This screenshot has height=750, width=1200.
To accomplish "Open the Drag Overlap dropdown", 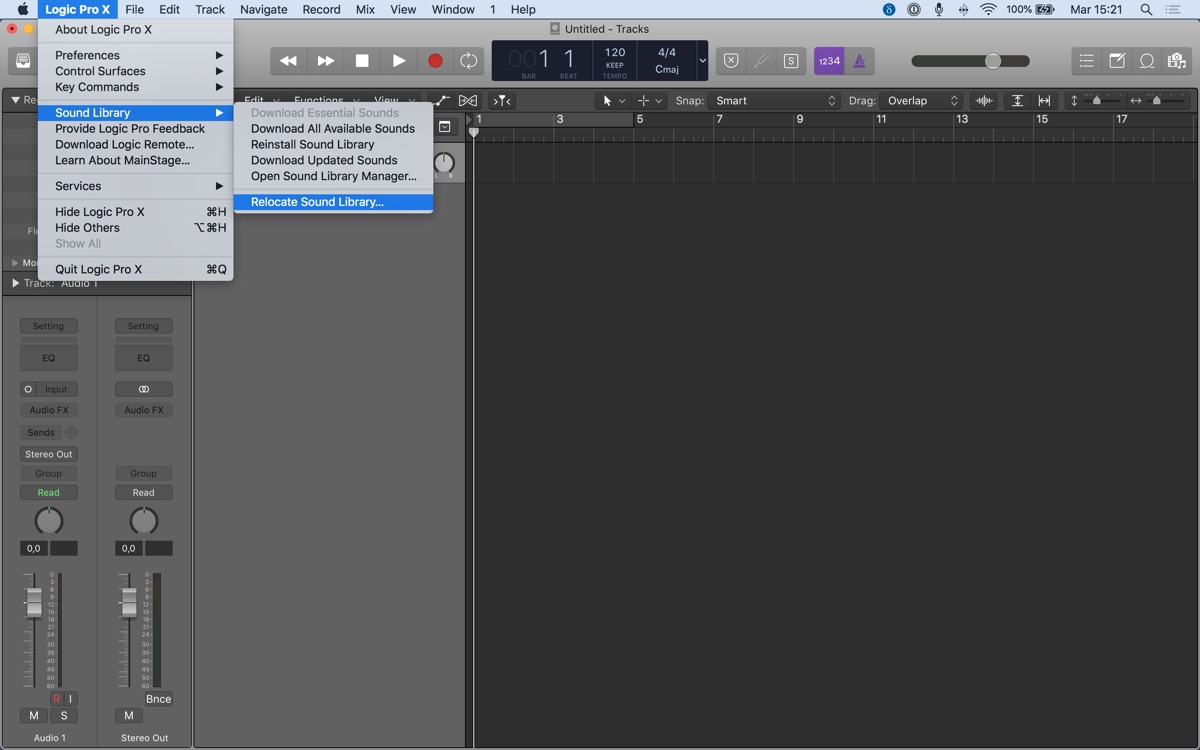I will pyautogui.click(x=920, y=101).
